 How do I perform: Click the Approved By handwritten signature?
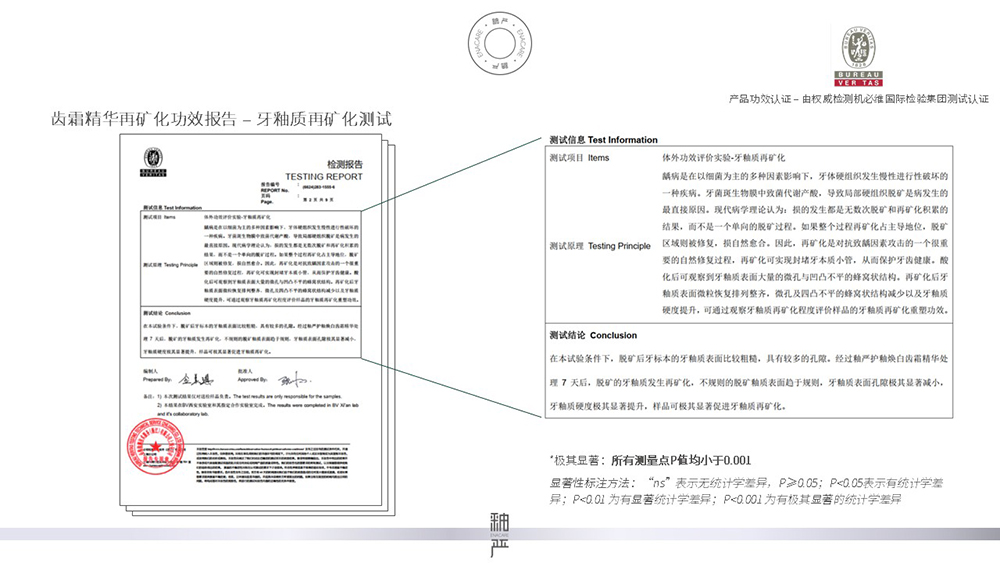(x=293, y=381)
